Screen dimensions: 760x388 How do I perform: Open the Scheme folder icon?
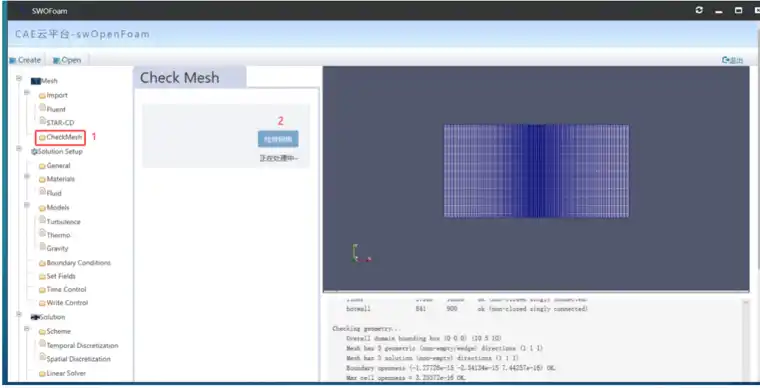tap(42, 332)
